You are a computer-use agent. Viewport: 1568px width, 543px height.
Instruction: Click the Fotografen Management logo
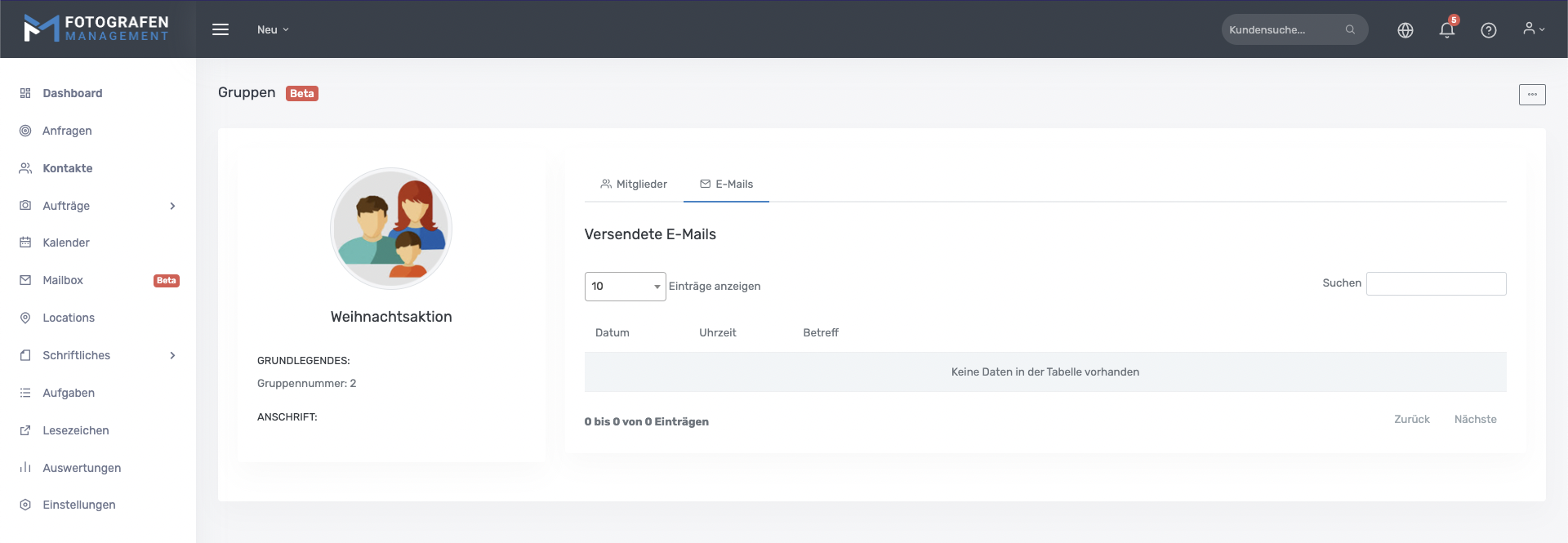(x=96, y=29)
